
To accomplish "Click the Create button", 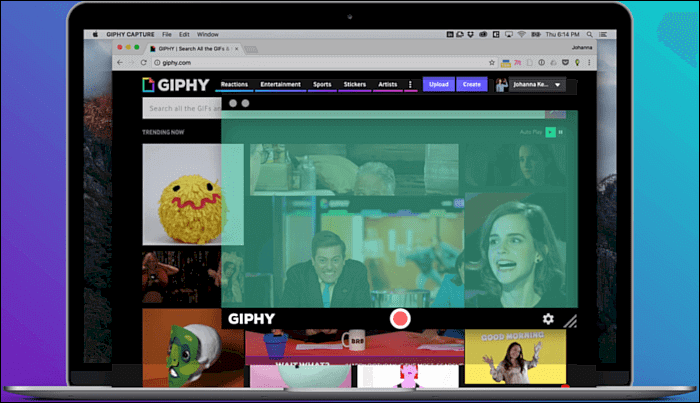I will [471, 85].
